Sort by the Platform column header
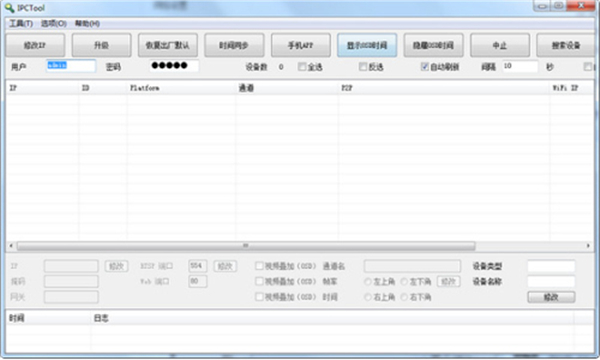The width and height of the screenshot is (600, 360). tap(181, 88)
